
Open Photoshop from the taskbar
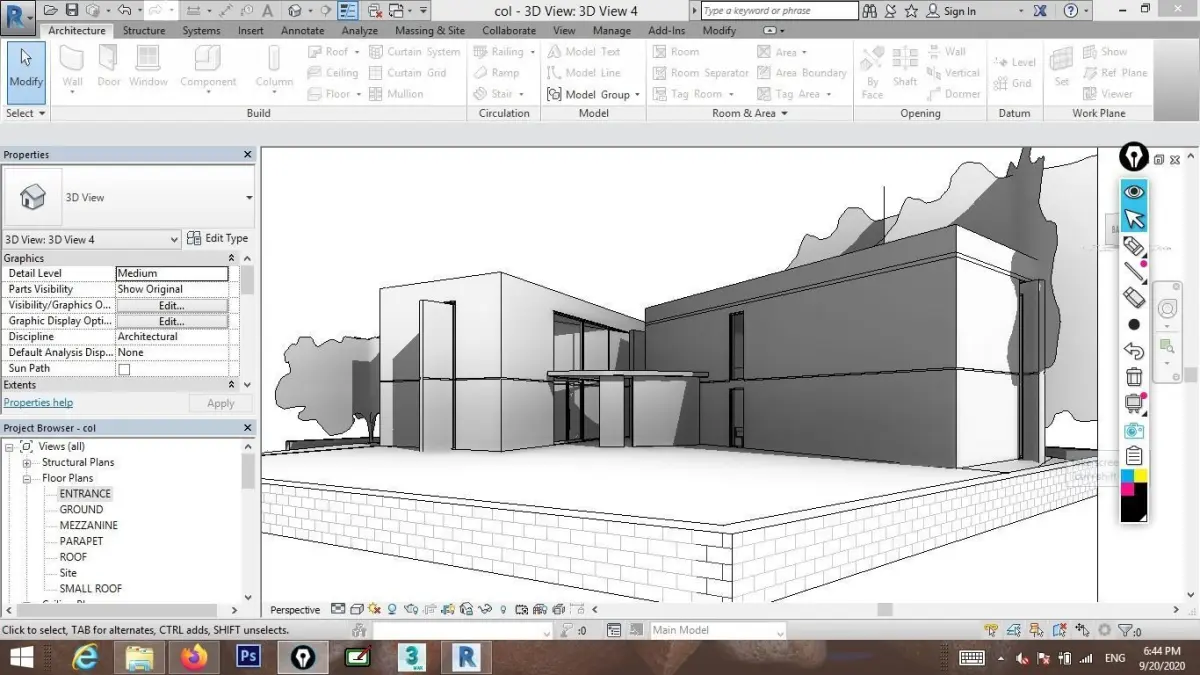(x=248, y=657)
